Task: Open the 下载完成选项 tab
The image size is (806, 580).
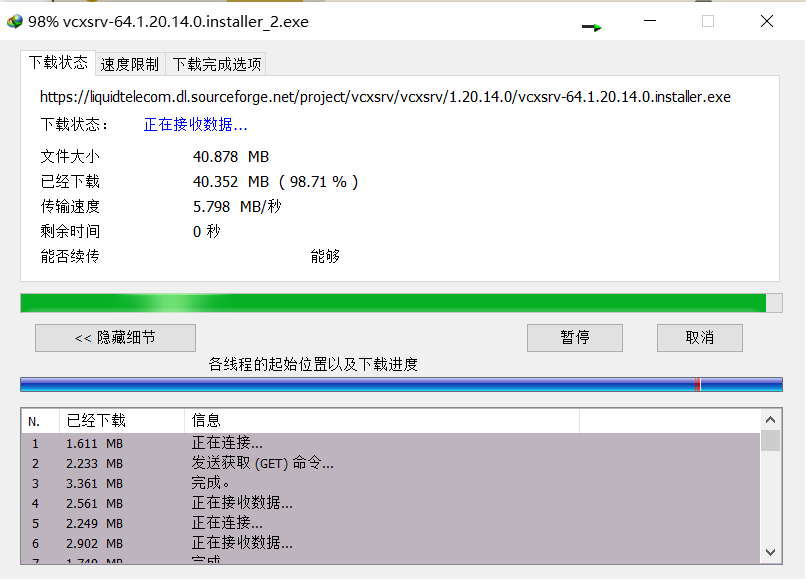Action: pos(216,64)
